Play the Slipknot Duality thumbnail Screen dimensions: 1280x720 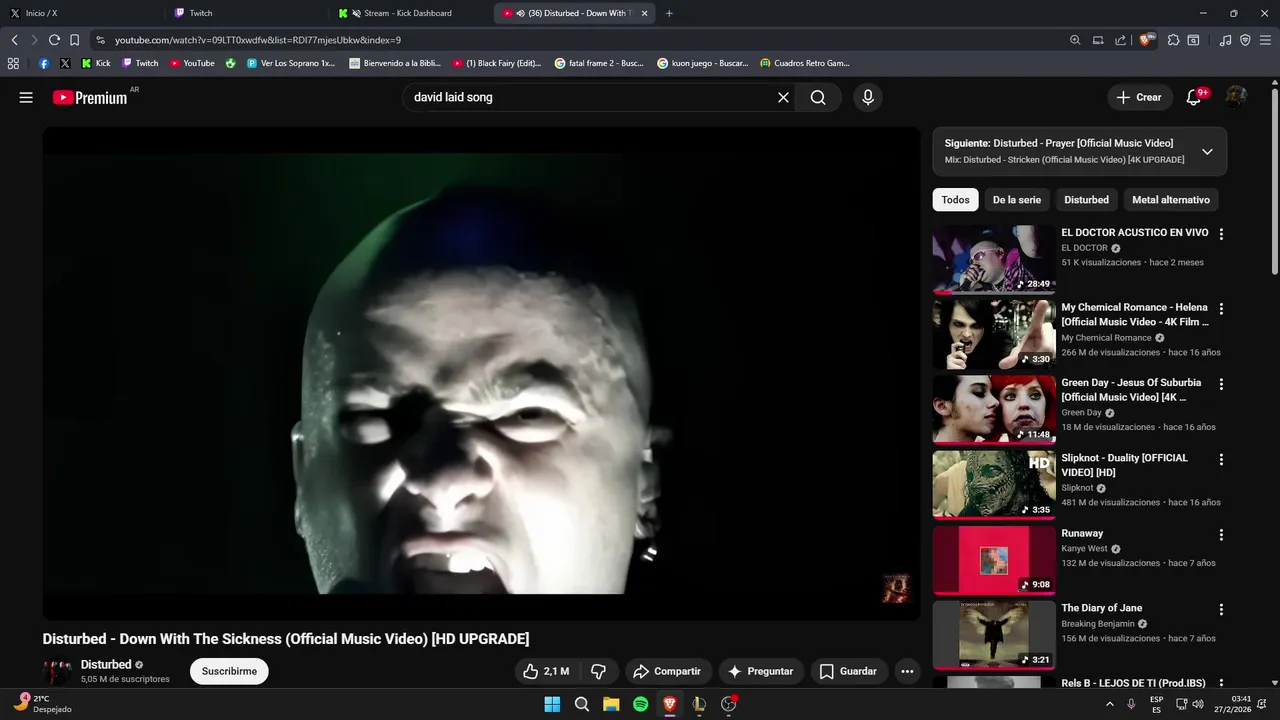pos(994,485)
